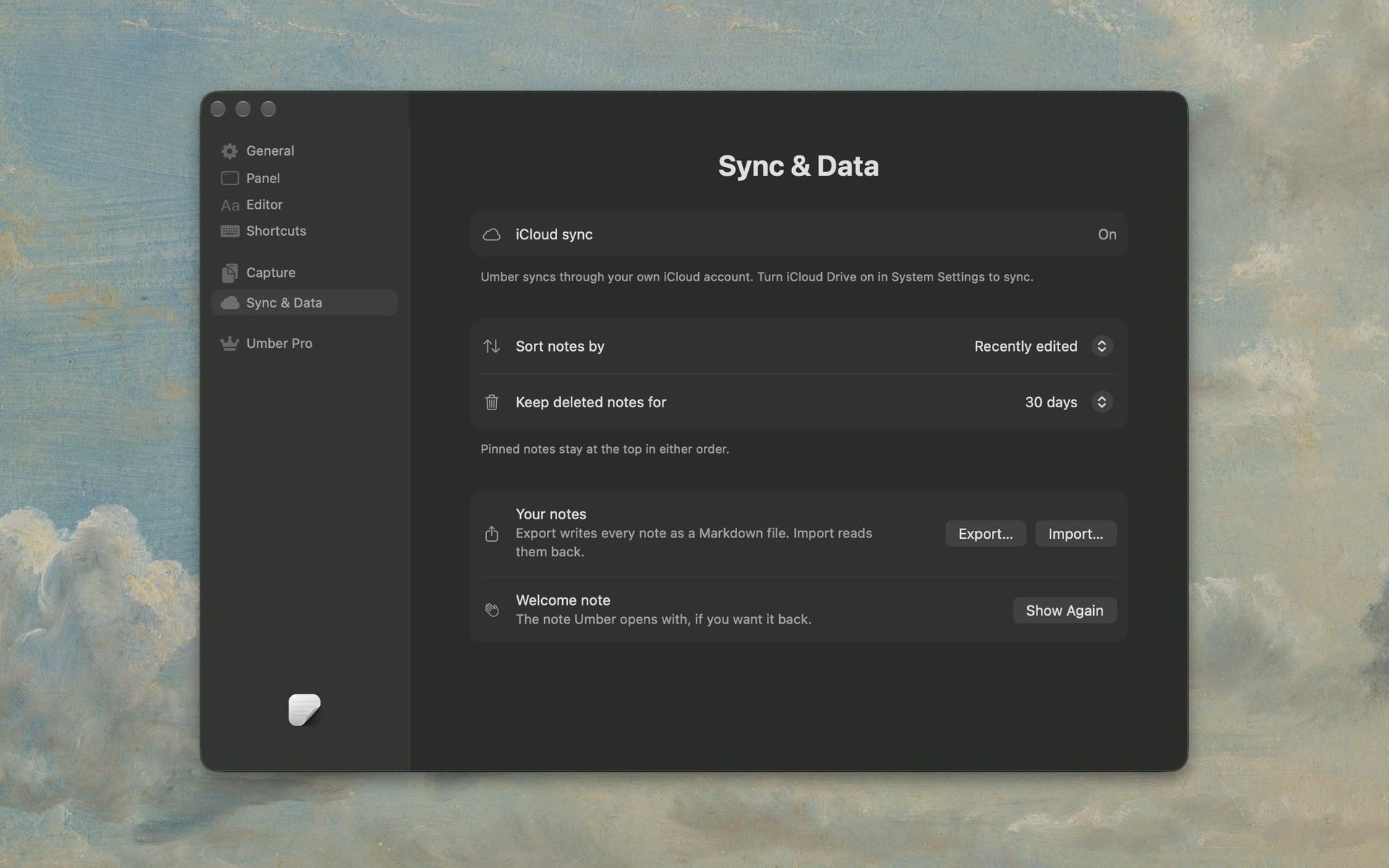Screen dimensions: 1389x868
Task: Go to the Editor settings section
Action: tap(304, 205)
